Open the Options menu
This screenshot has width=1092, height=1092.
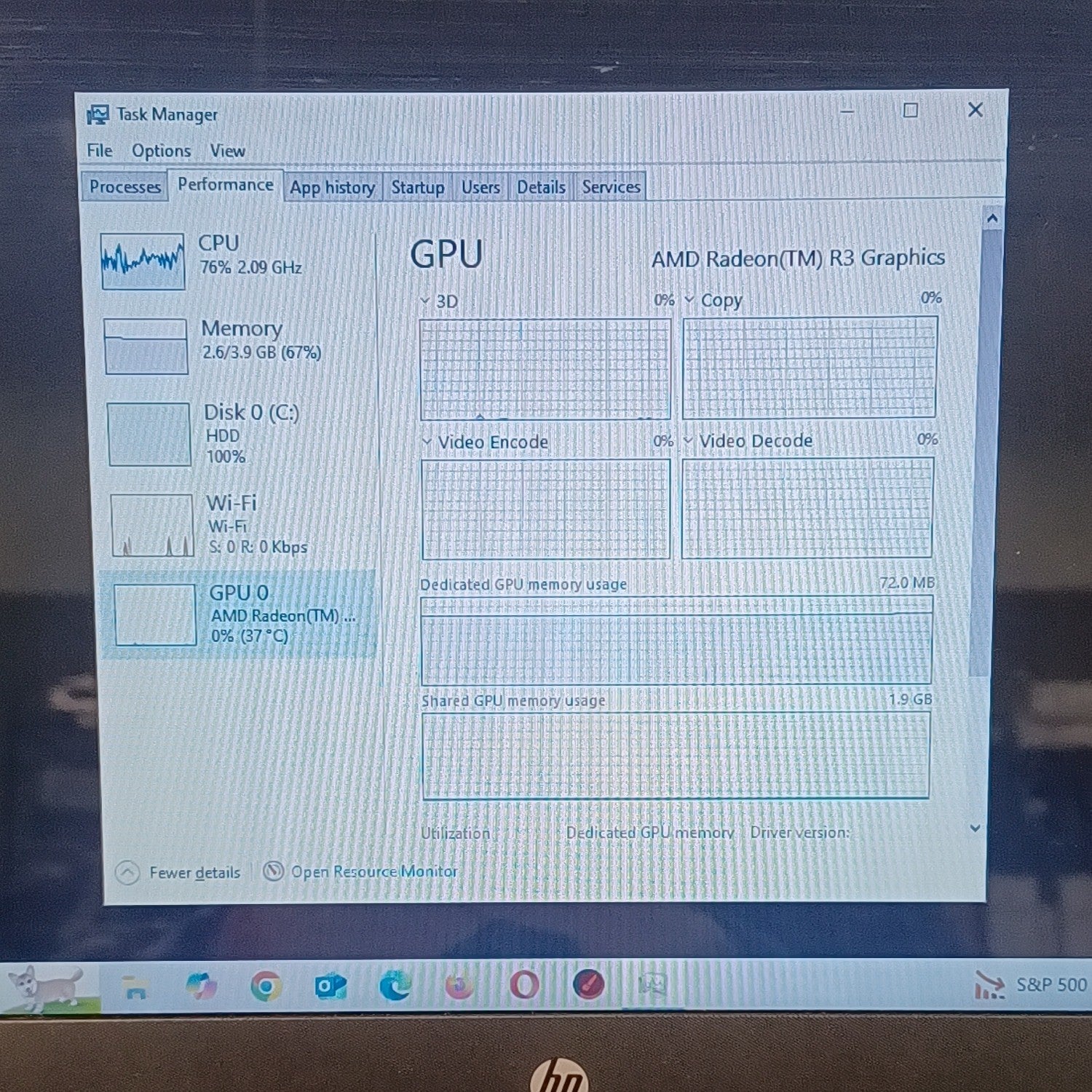pyautogui.click(x=161, y=151)
